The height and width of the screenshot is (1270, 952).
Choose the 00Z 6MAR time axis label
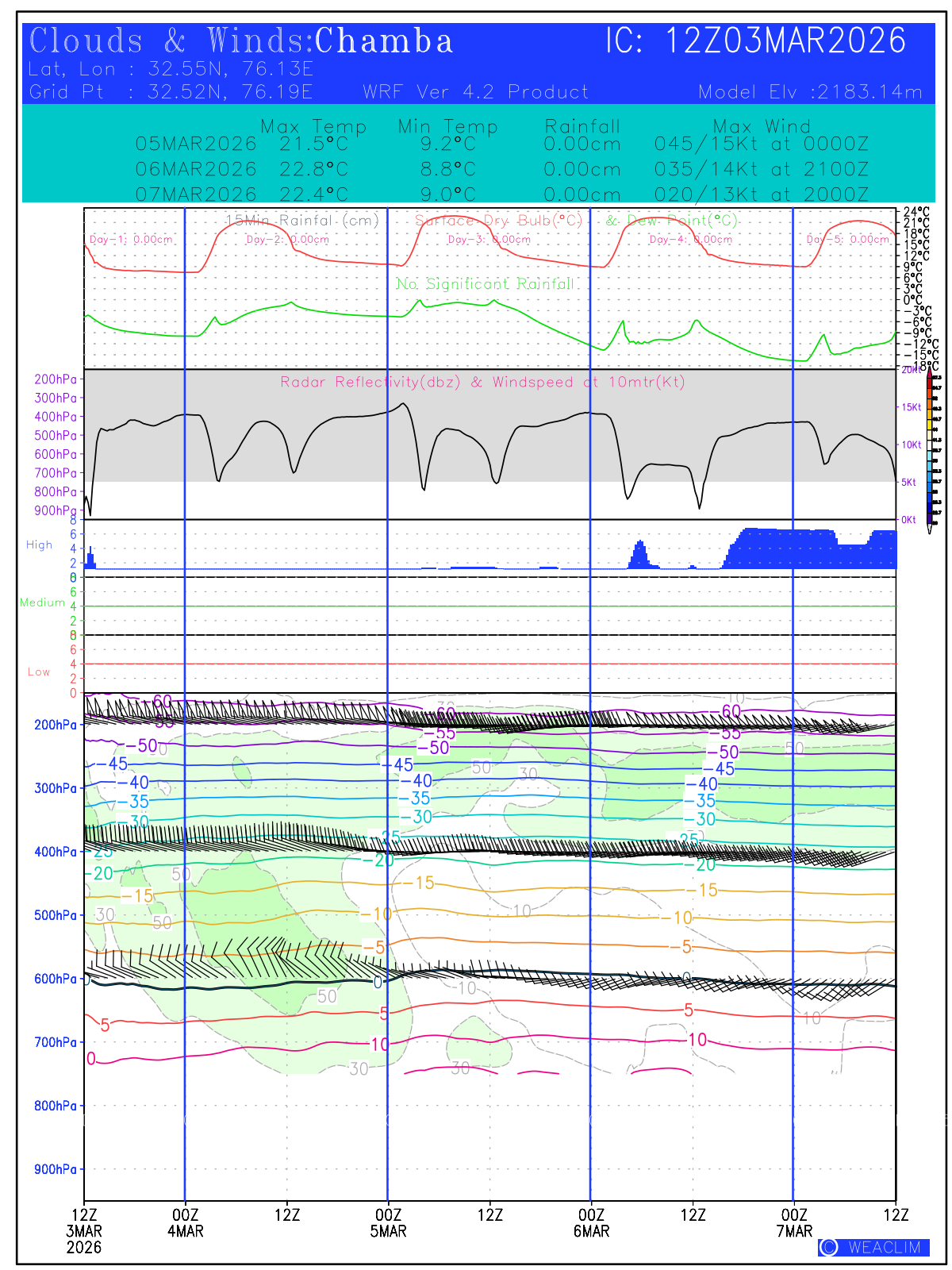pos(591,1223)
